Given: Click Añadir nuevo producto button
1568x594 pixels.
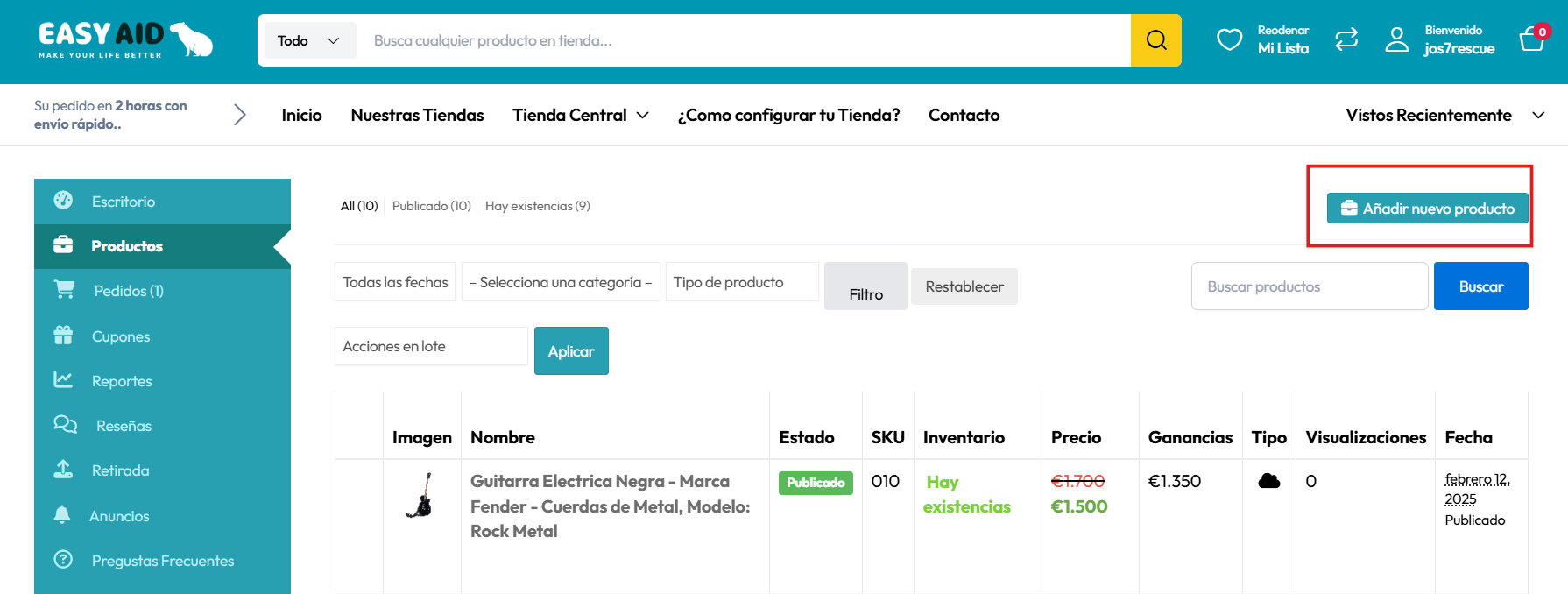Looking at the screenshot, I should click(x=1427, y=209).
